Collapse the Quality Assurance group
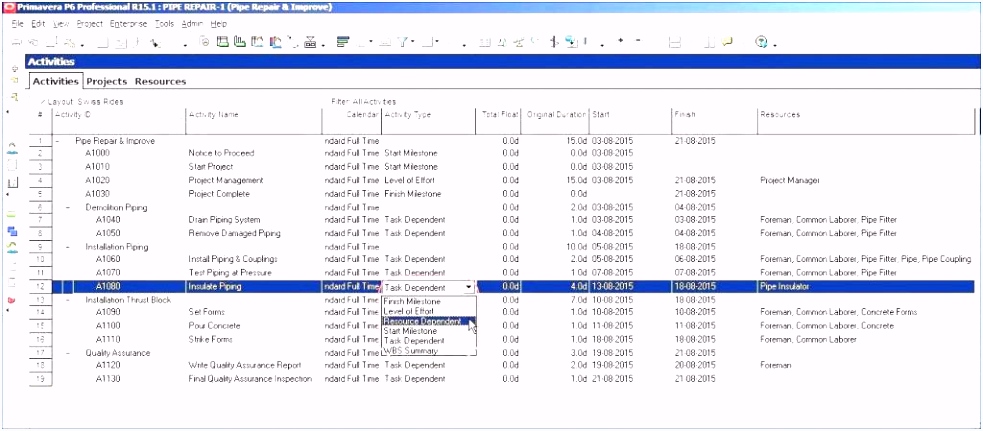 (x=68, y=353)
